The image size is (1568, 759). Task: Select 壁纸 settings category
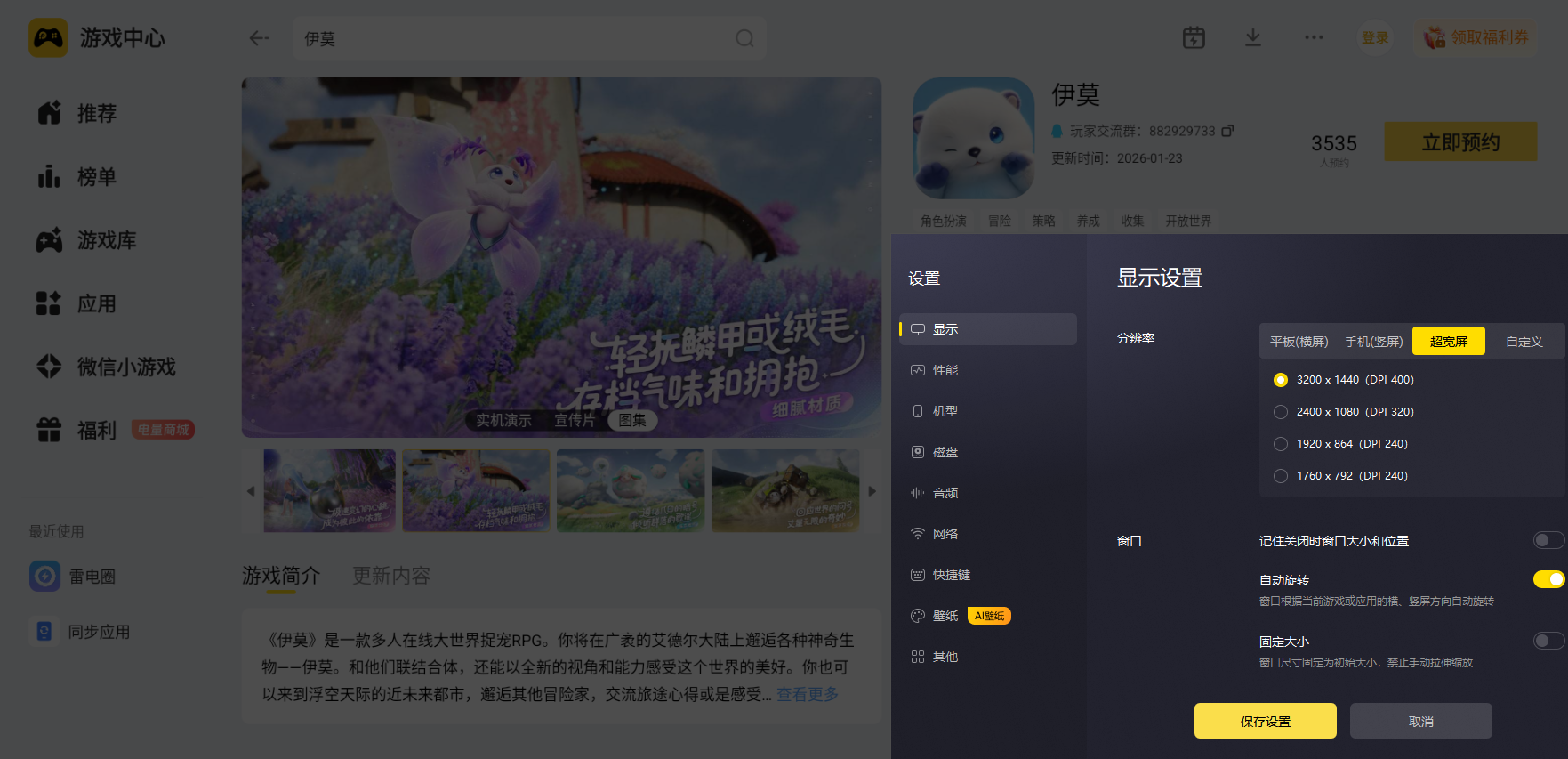(x=988, y=616)
